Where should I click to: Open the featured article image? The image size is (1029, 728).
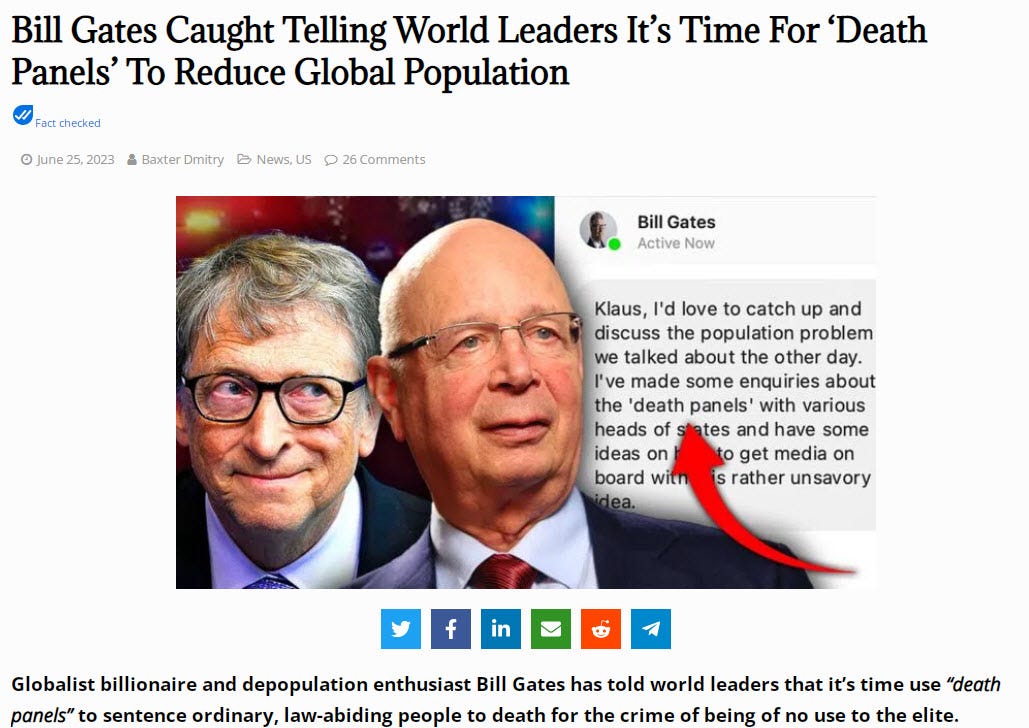point(526,392)
